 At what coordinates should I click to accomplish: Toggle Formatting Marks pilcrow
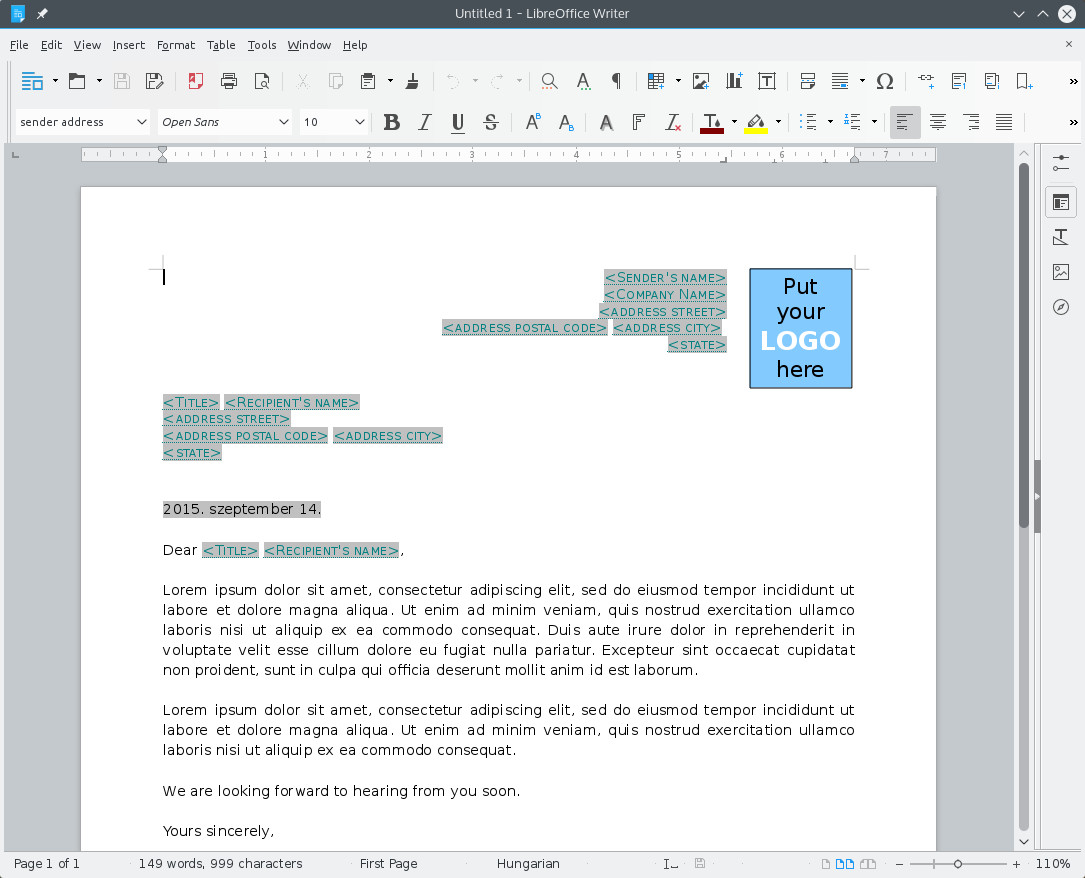click(x=616, y=81)
